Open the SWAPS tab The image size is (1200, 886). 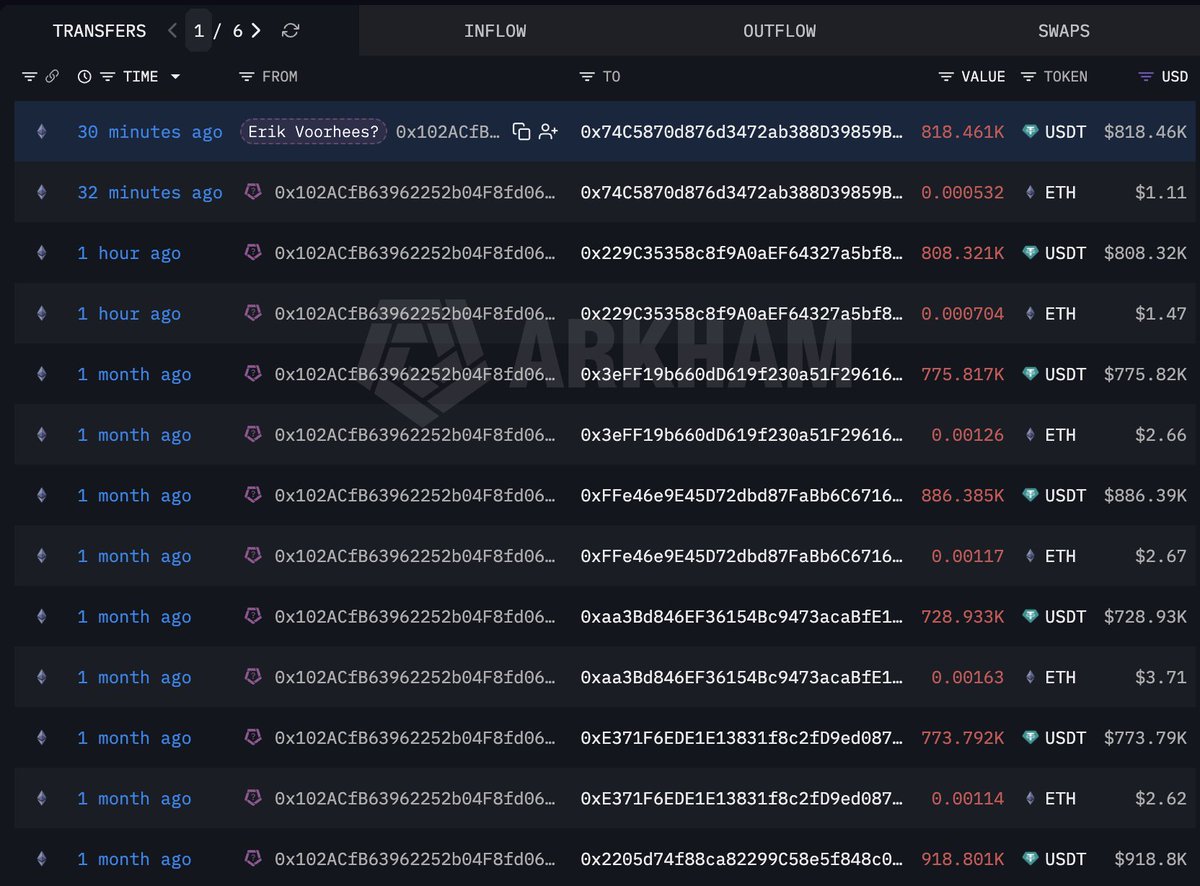pos(1063,31)
